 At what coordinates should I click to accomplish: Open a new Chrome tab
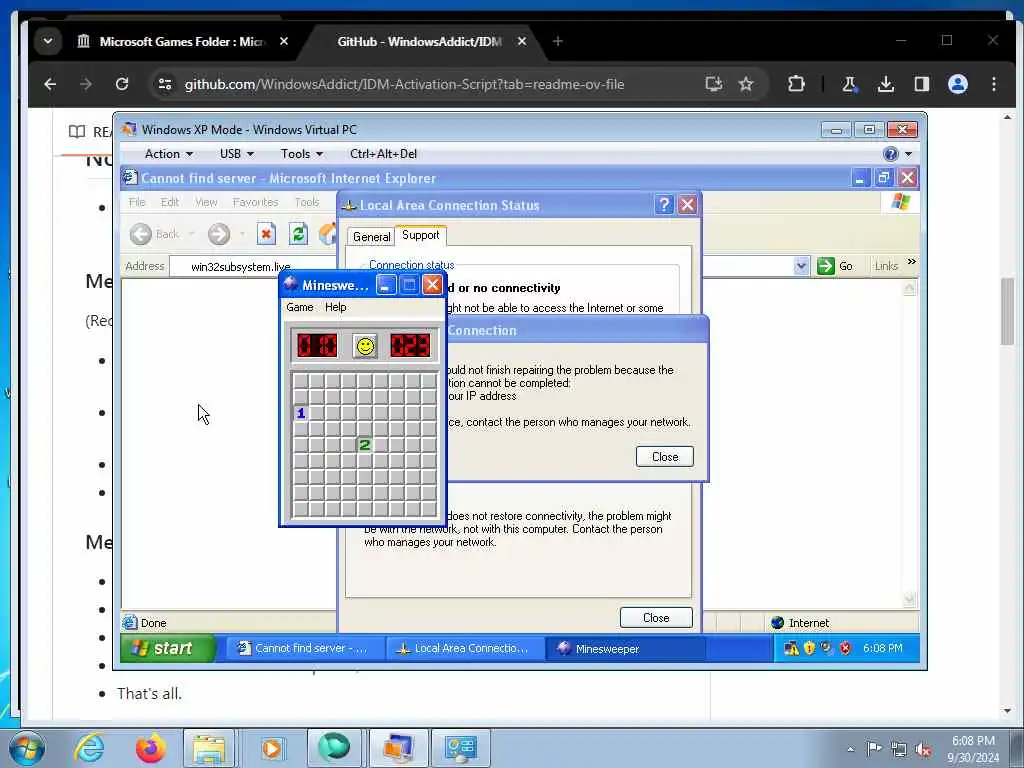557,41
